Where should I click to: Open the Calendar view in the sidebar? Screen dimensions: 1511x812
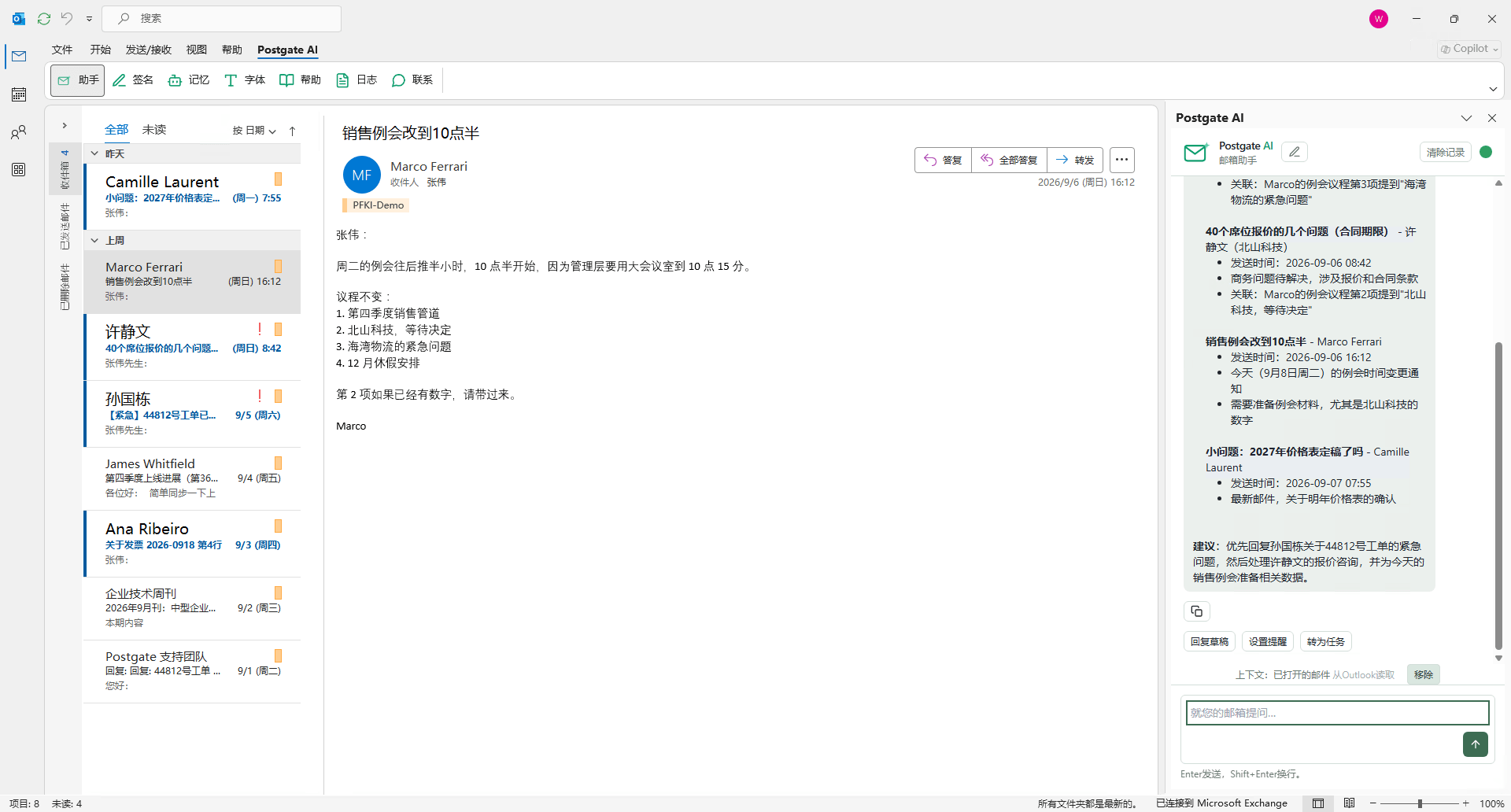pos(19,94)
